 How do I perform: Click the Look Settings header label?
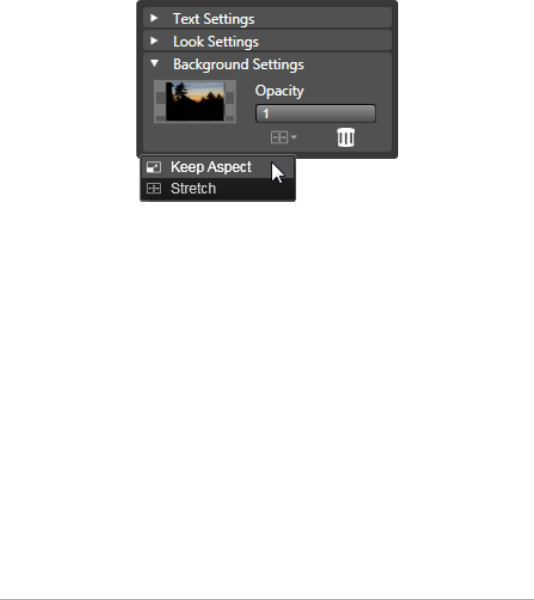[216, 42]
